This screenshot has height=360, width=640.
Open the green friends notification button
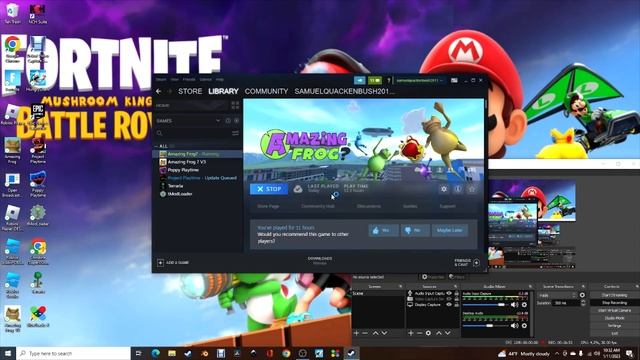[x=375, y=80]
